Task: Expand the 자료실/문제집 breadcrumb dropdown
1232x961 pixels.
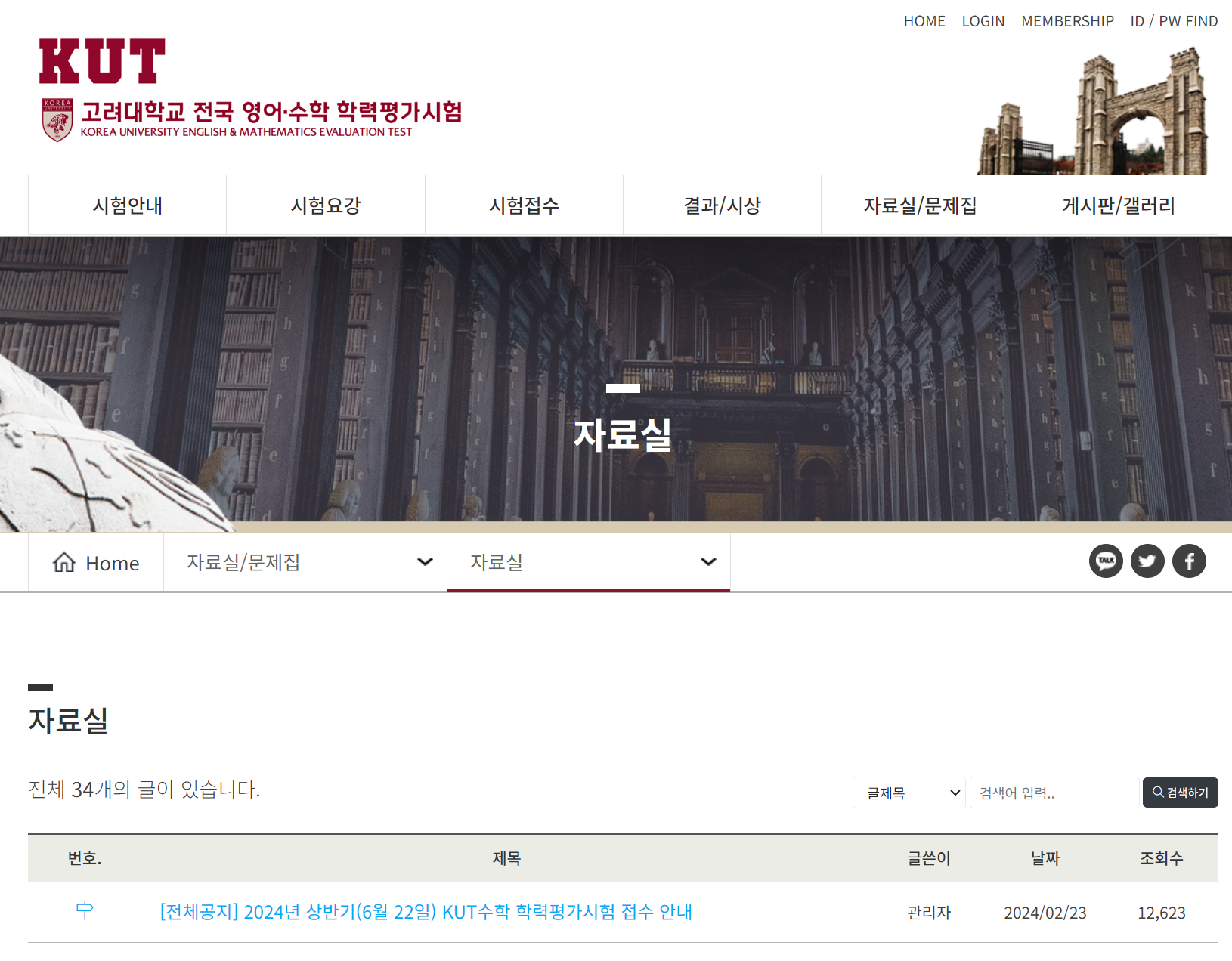Action: pos(305,562)
